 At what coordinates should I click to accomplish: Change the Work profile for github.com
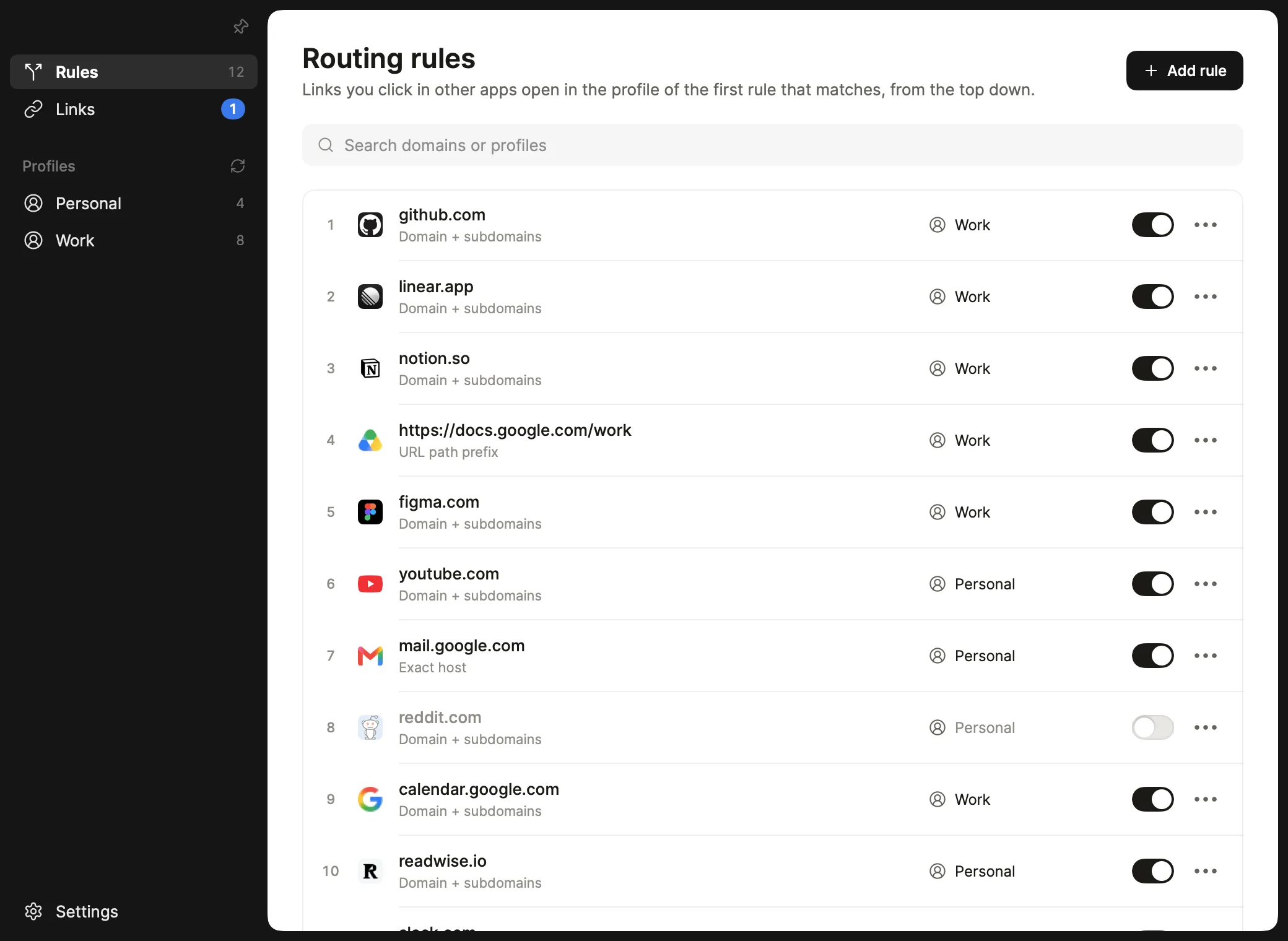coord(960,225)
